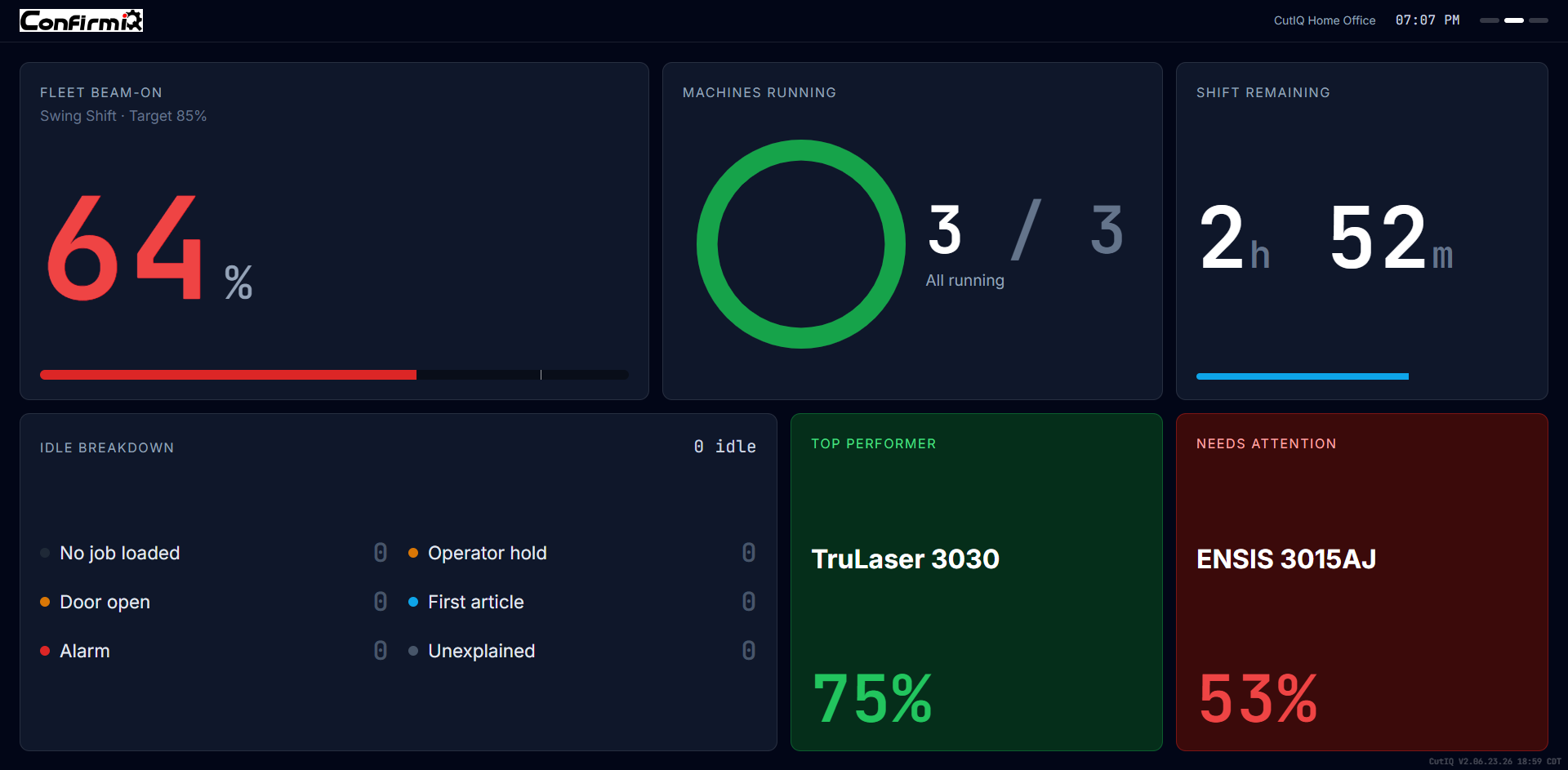The width and height of the screenshot is (1568, 770).
Task: Click the red dot beside Alarm
Action: (45, 651)
